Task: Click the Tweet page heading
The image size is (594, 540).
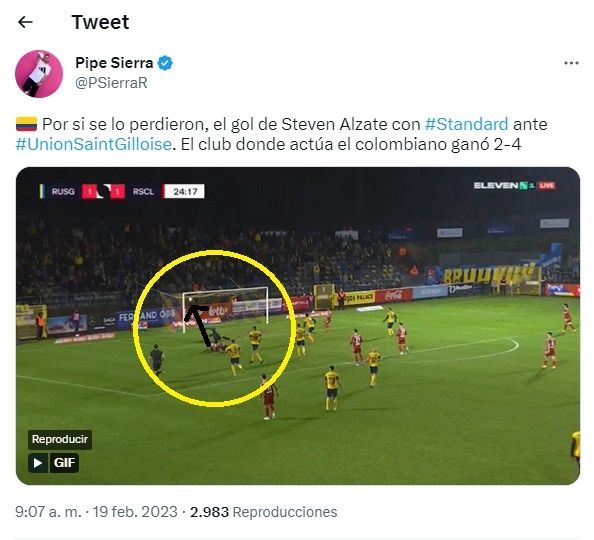Action: pyautogui.click(x=100, y=22)
